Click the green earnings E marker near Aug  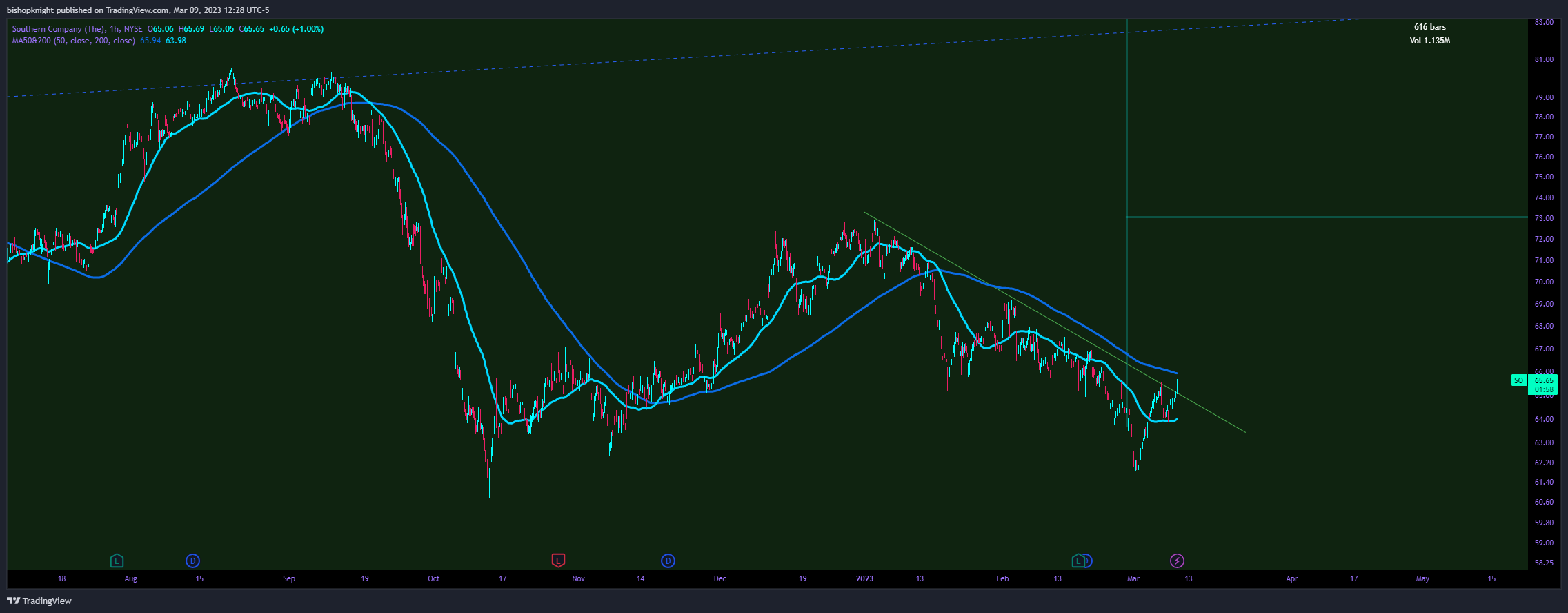click(x=117, y=561)
